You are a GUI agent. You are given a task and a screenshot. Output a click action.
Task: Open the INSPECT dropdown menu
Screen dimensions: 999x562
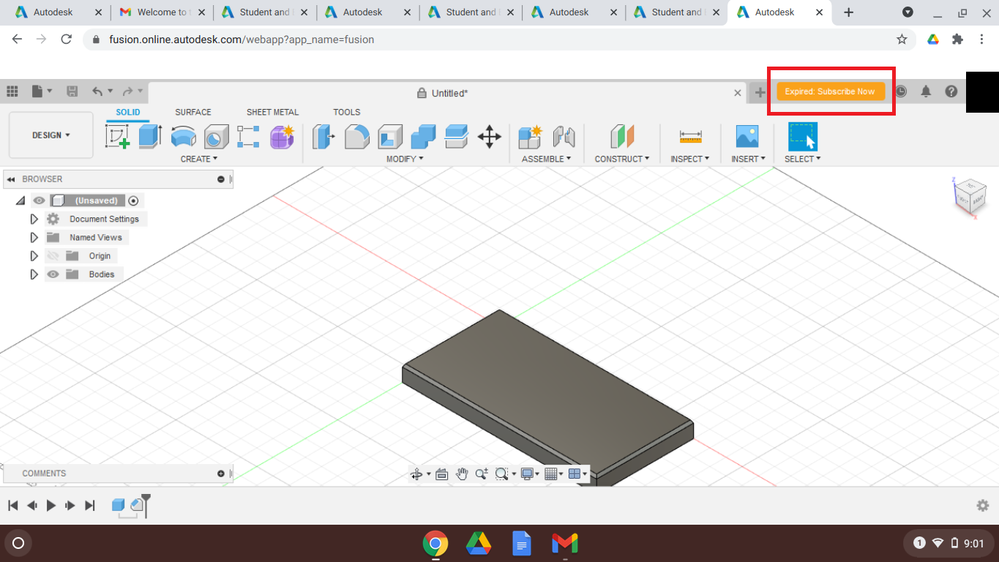[689, 159]
